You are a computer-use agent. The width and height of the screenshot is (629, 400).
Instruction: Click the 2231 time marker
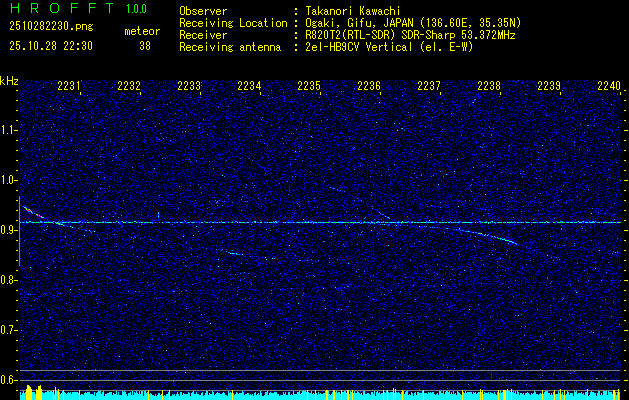[69, 86]
